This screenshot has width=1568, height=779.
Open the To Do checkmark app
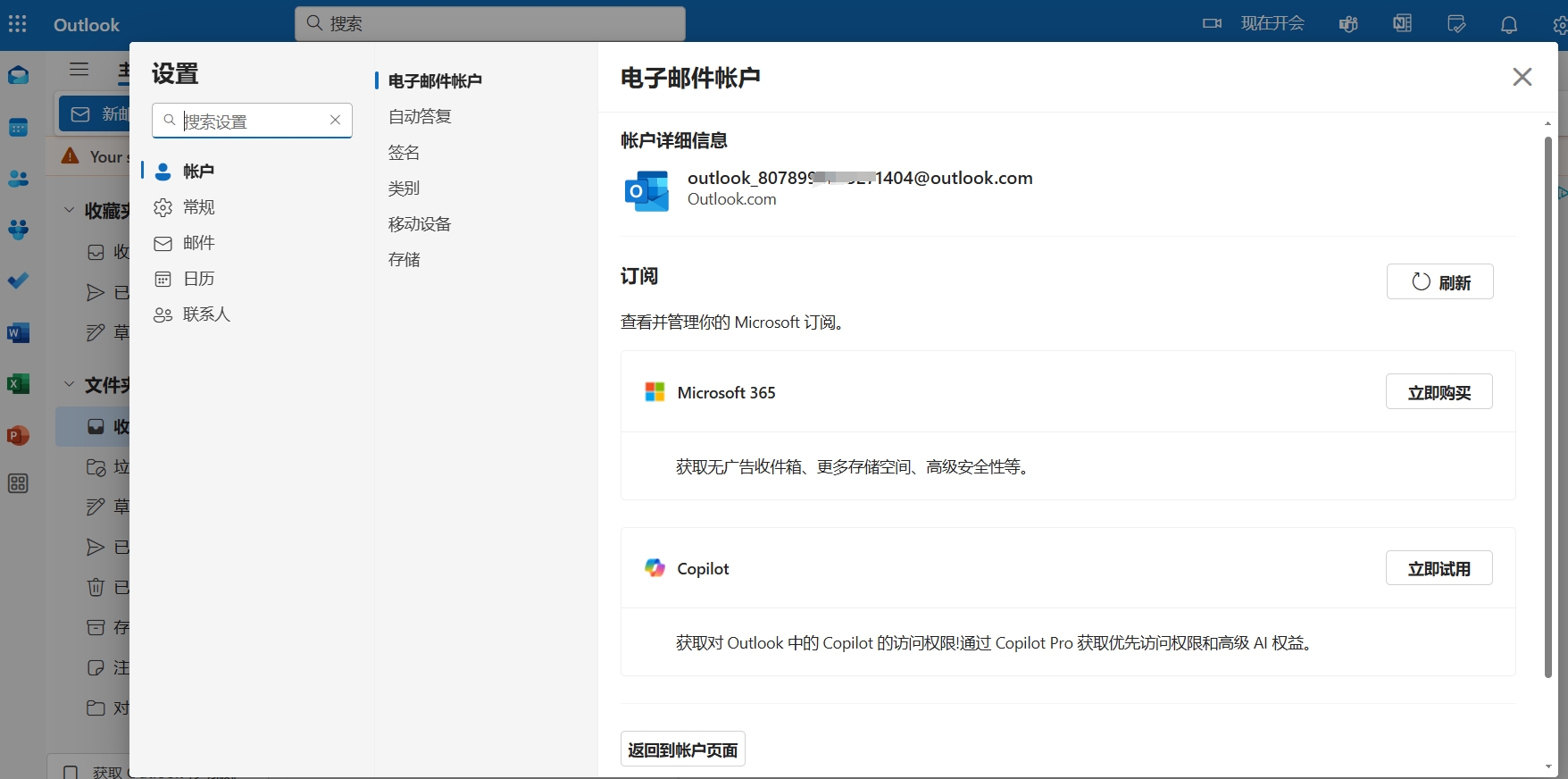[18, 281]
